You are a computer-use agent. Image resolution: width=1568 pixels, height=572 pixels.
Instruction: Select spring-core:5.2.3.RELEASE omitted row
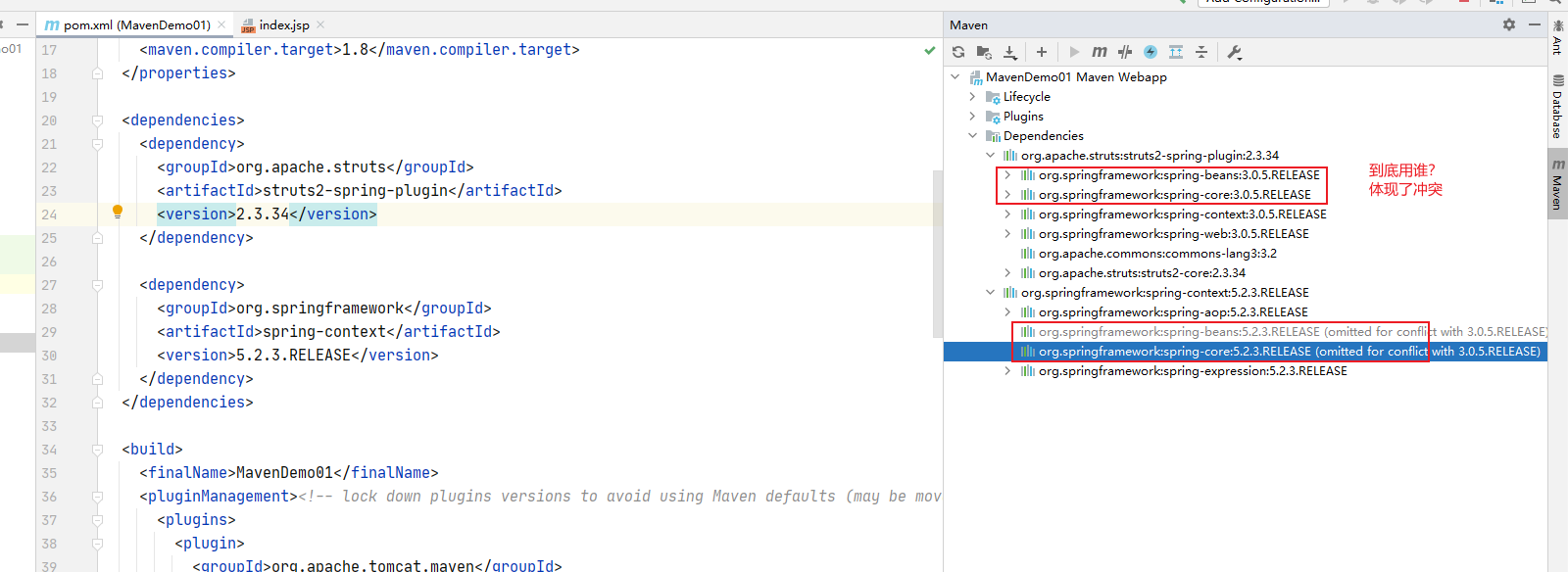[x=1246, y=351]
